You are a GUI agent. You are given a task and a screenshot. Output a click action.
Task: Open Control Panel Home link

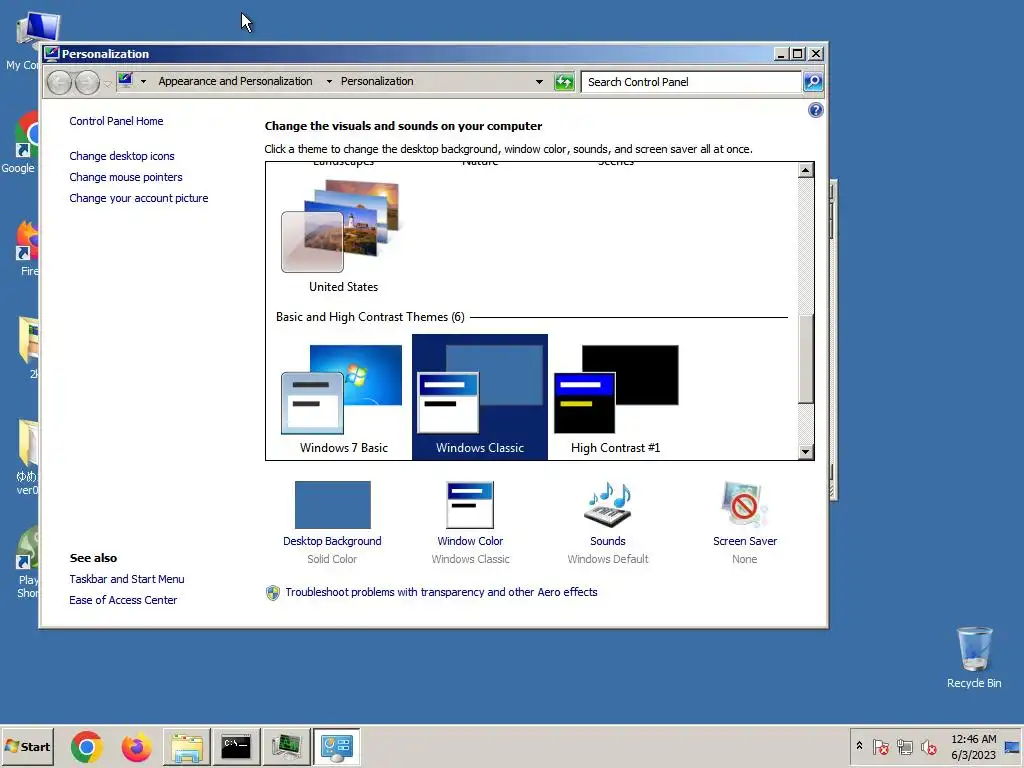coord(116,121)
